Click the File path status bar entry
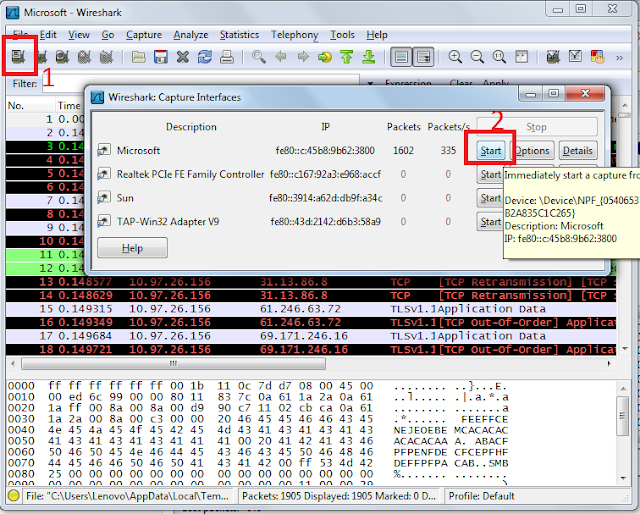 pos(127,496)
